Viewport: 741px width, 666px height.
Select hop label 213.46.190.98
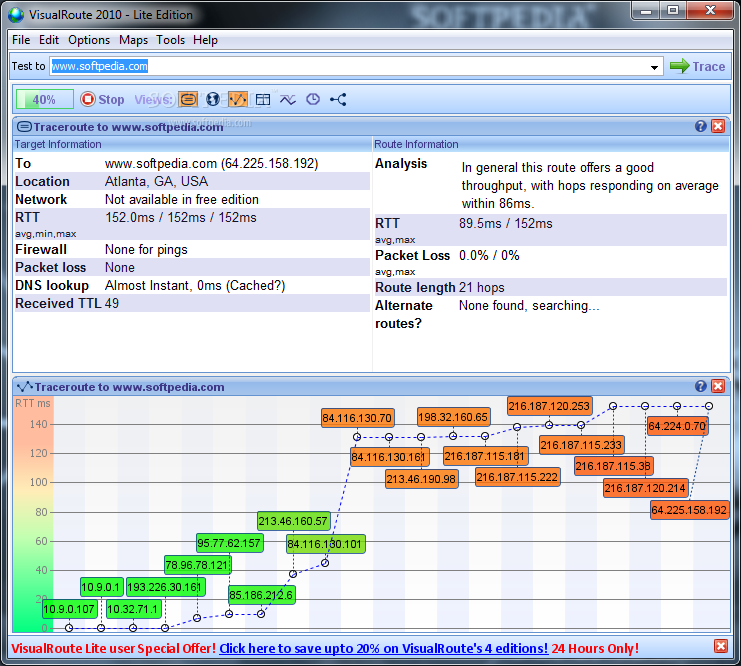[x=421, y=479]
